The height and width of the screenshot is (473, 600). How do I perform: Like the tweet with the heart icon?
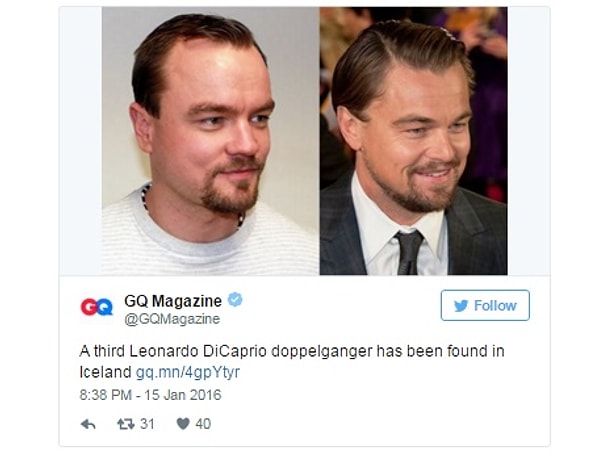183,424
